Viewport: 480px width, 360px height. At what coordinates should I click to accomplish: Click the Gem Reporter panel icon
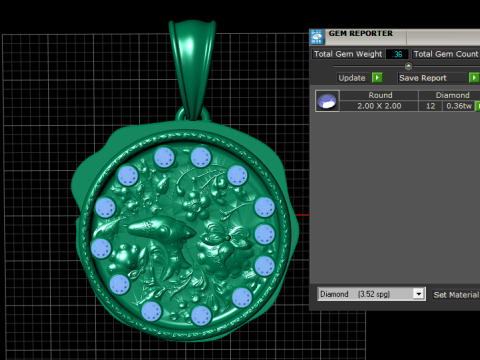coord(316,37)
